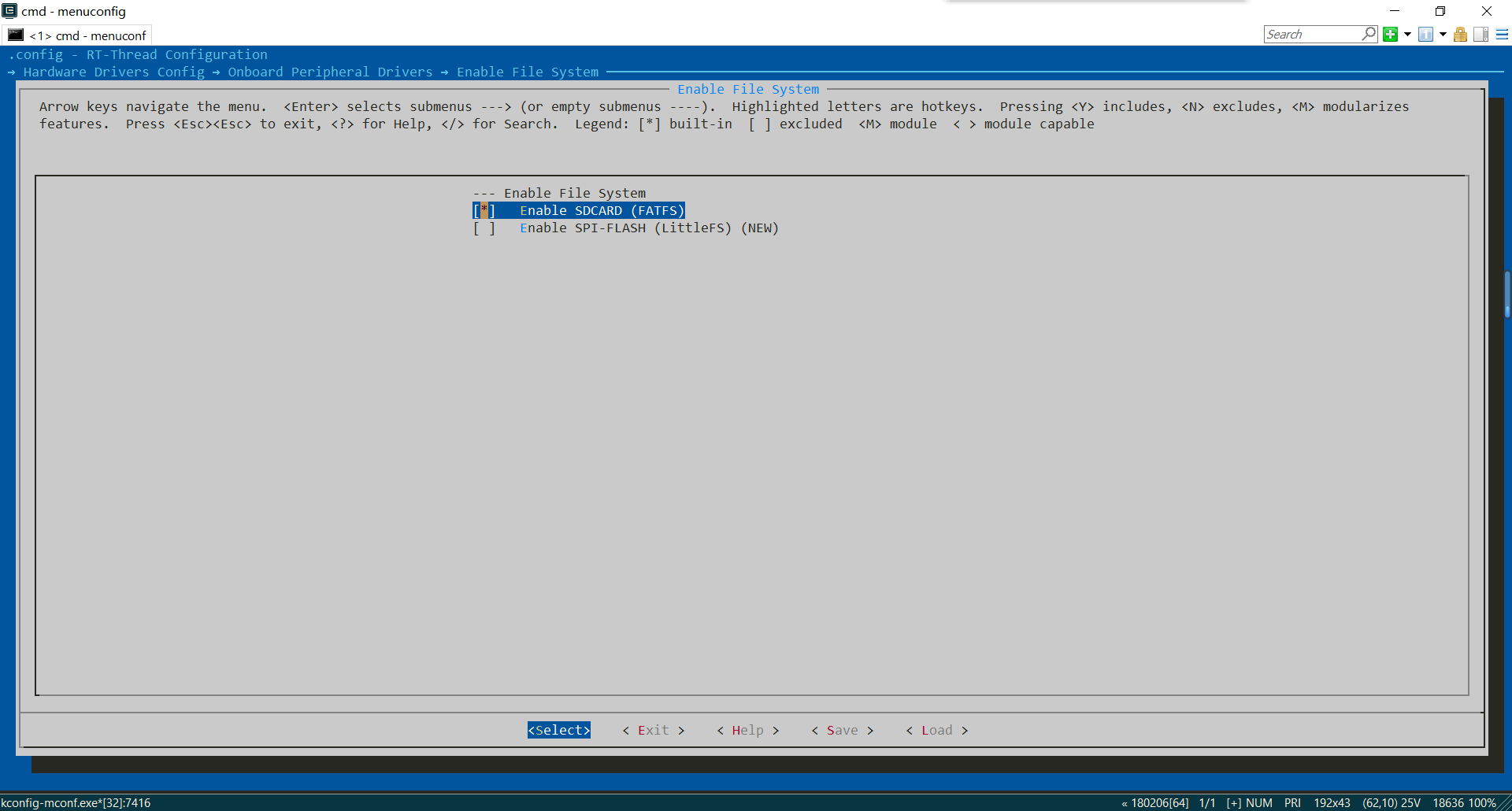Screen dimensions: 1512x811
Task: Click the < Load > button
Action: pos(937,730)
